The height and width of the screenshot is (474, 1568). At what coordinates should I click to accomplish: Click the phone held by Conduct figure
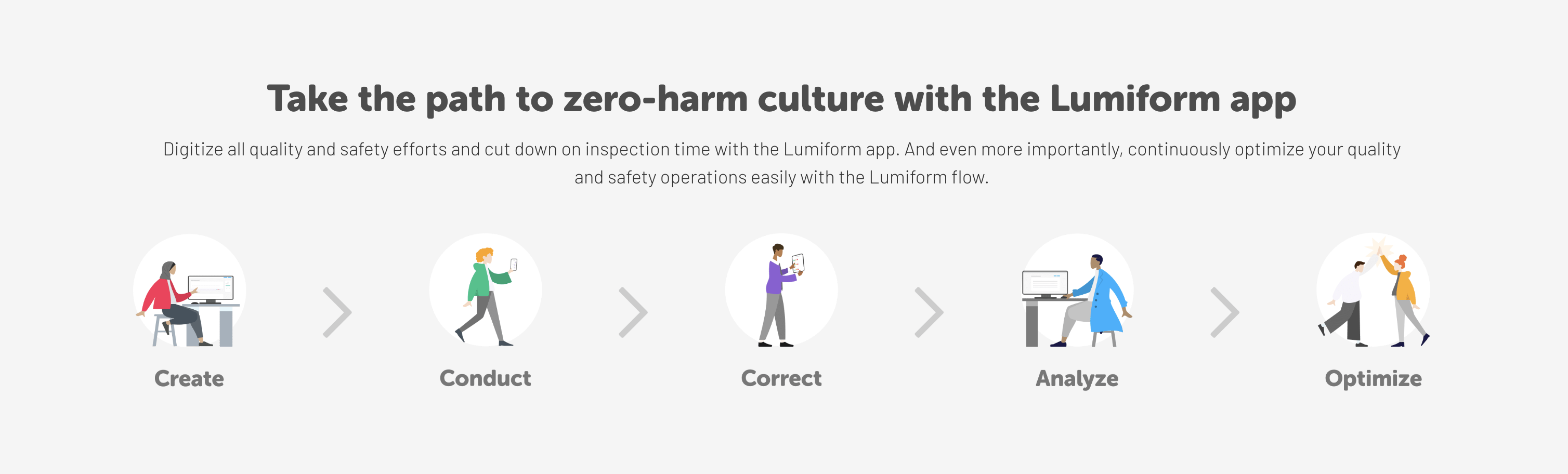click(x=514, y=265)
